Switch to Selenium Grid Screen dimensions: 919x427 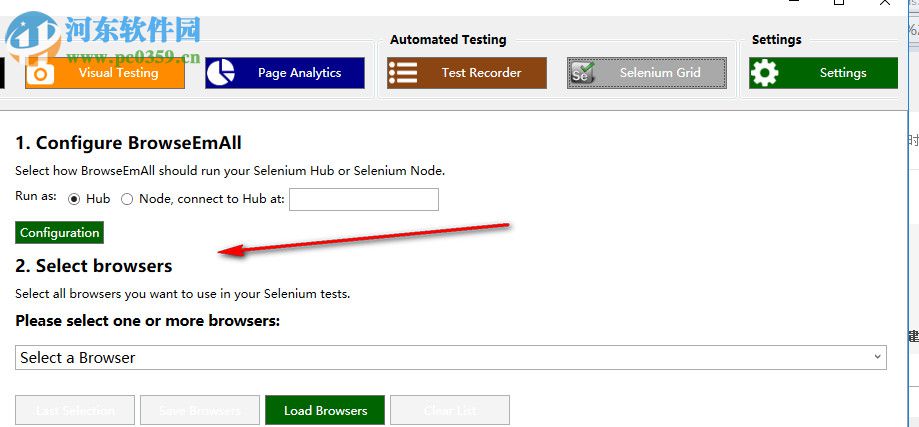click(x=647, y=73)
